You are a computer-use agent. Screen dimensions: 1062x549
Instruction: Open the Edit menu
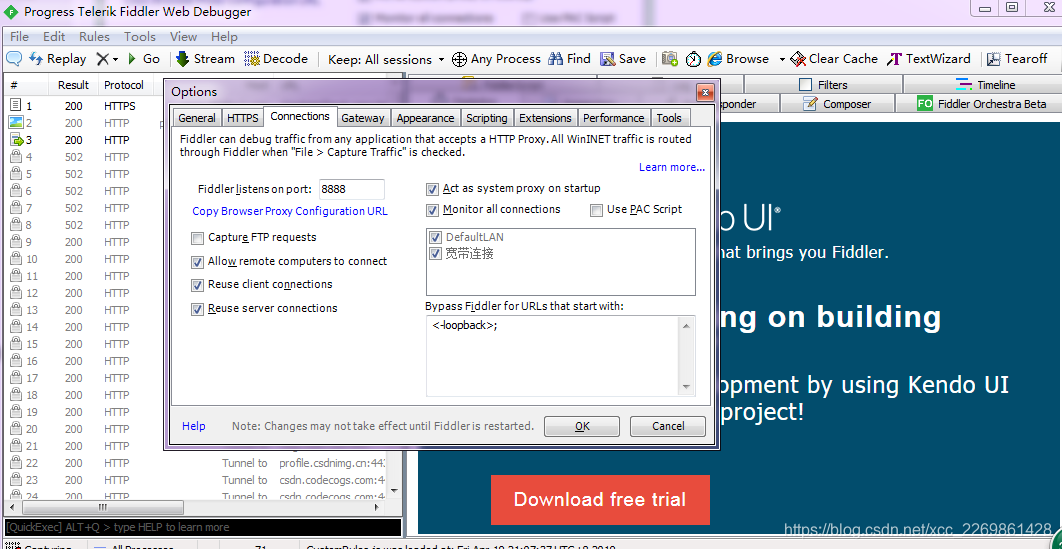point(54,37)
